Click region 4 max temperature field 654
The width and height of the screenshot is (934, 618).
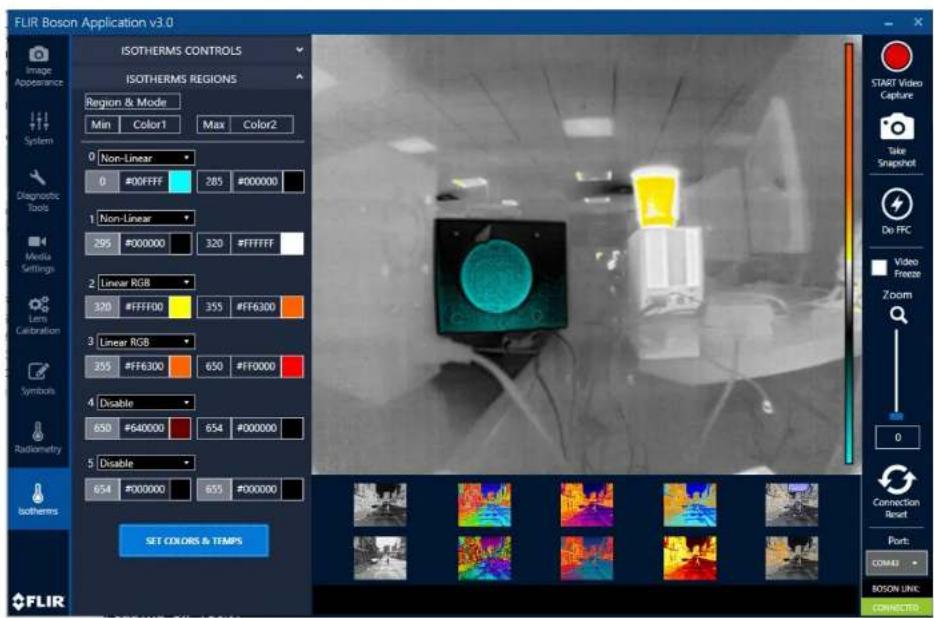point(214,428)
